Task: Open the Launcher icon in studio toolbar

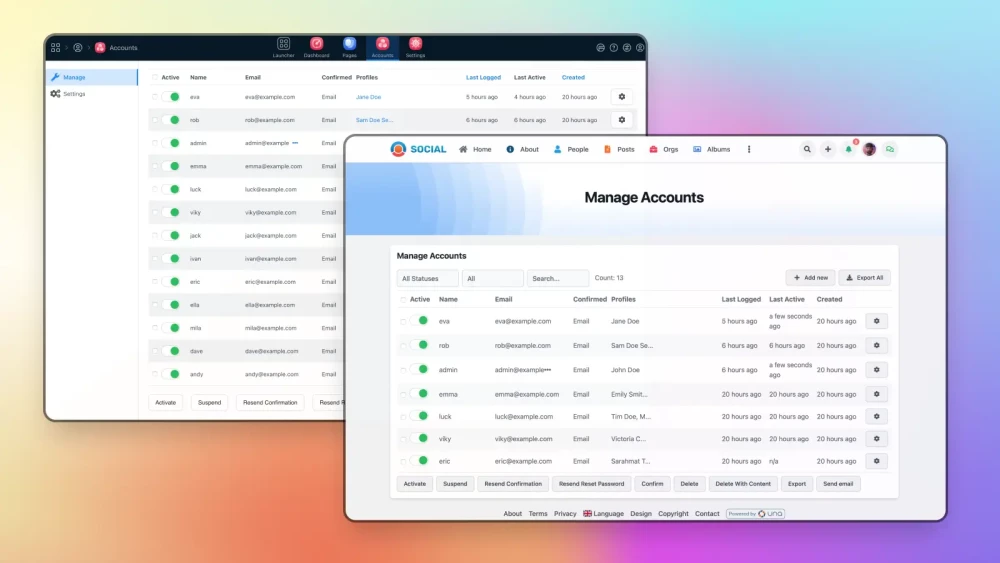Action: (x=283, y=45)
